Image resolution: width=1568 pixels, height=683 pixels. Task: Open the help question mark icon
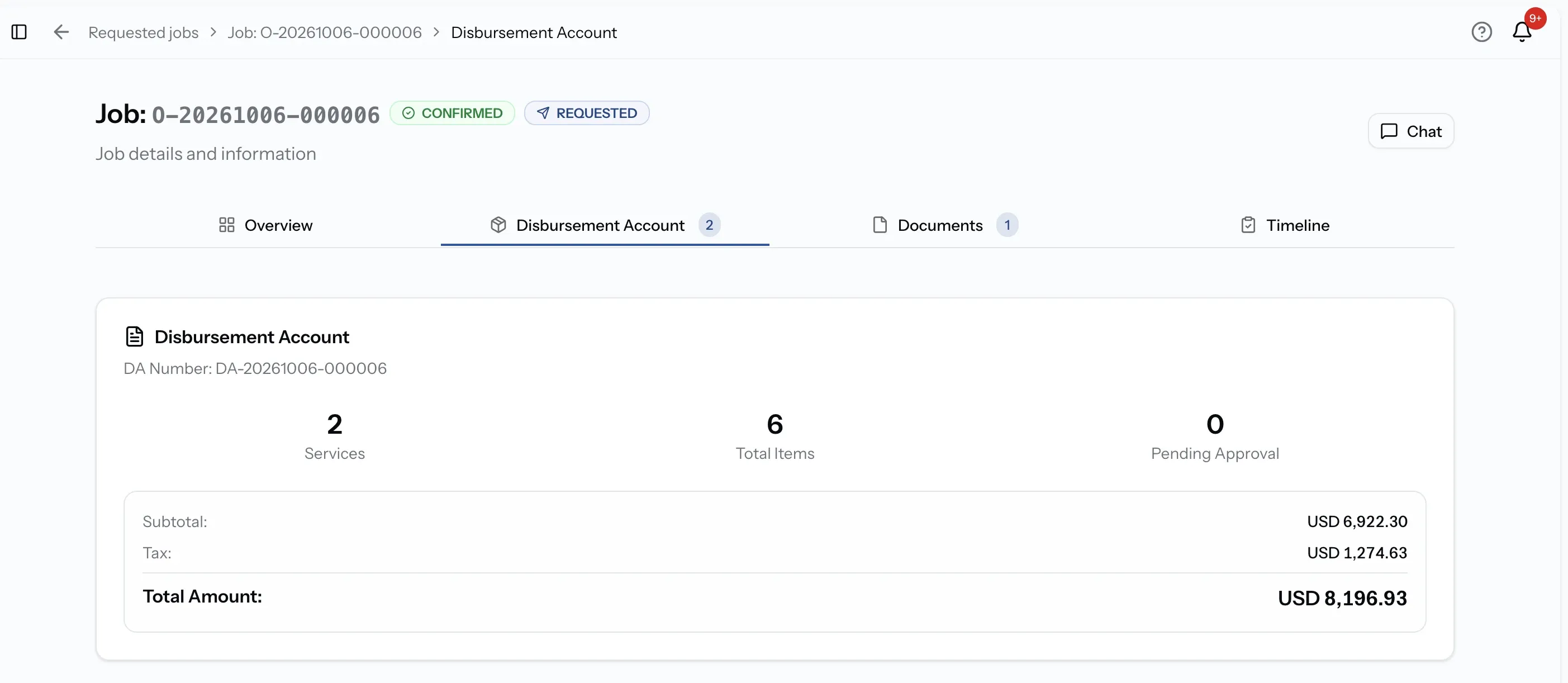point(1481,32)
